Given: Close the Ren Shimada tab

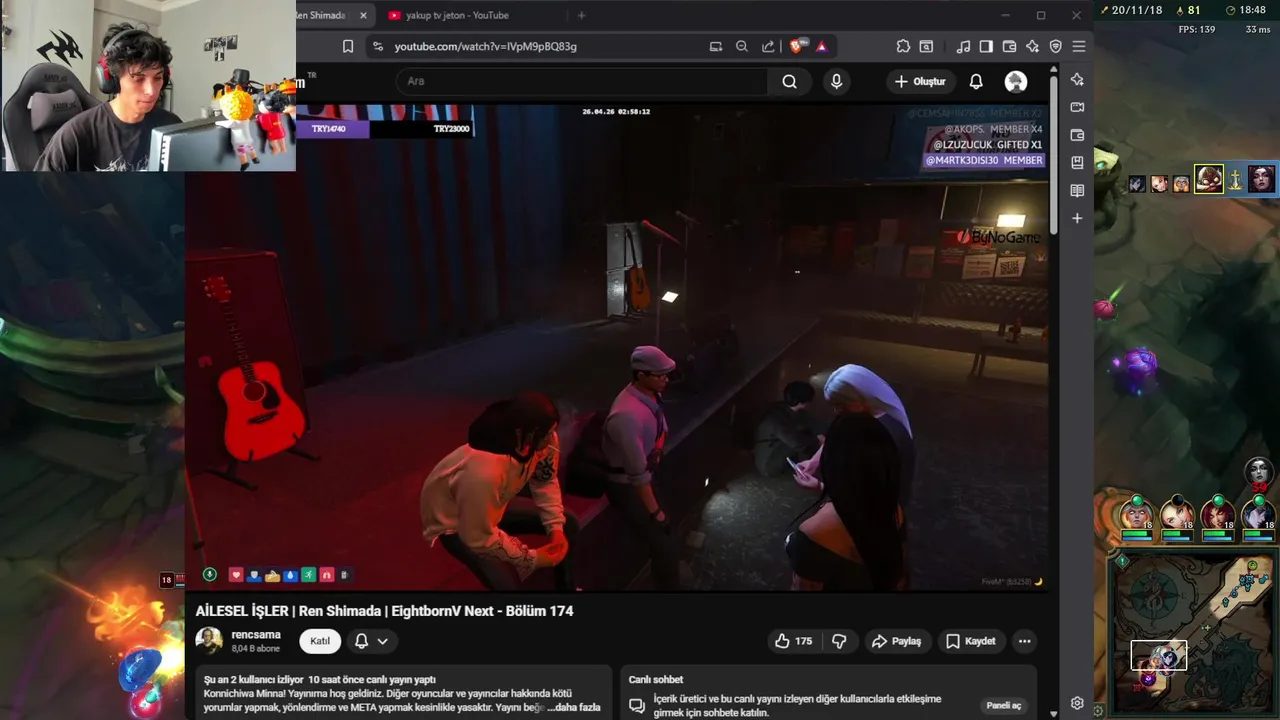Looking at the screenshot, I should [363, 15].
